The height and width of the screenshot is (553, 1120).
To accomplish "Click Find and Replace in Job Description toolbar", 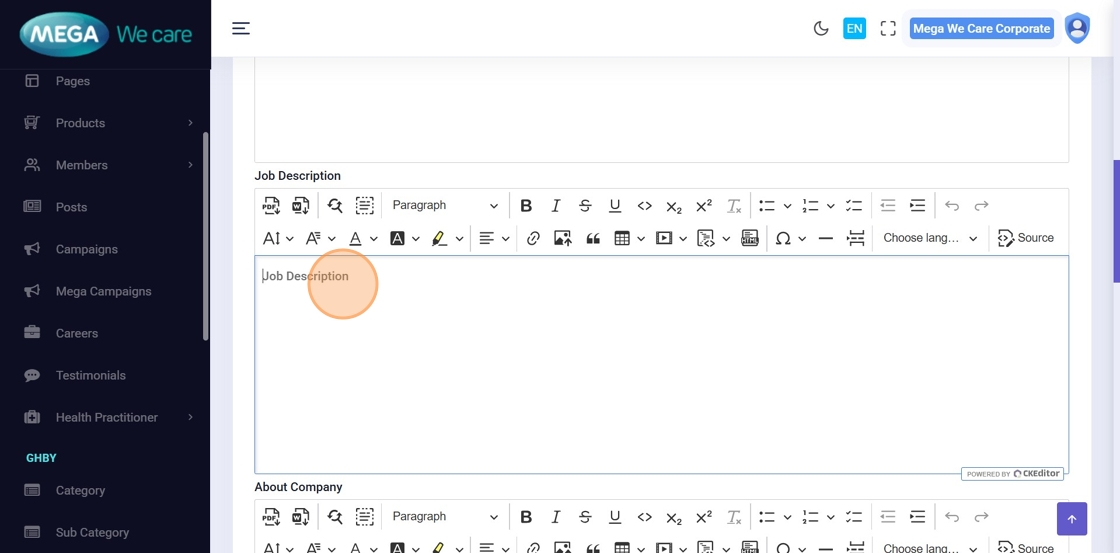I will pyautogui.click(x=335, y=206).
